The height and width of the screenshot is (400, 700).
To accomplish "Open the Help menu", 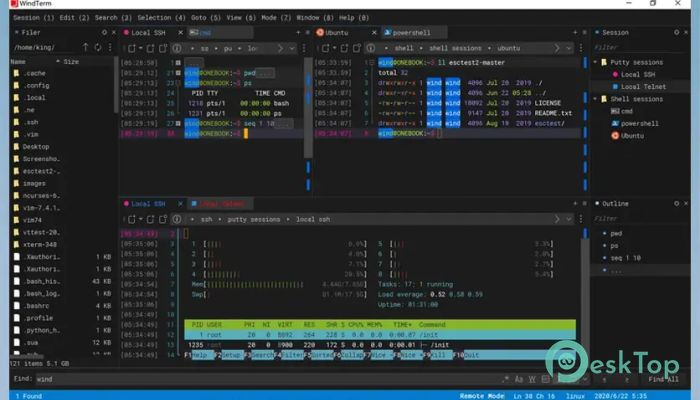I will tap(354, 18).
